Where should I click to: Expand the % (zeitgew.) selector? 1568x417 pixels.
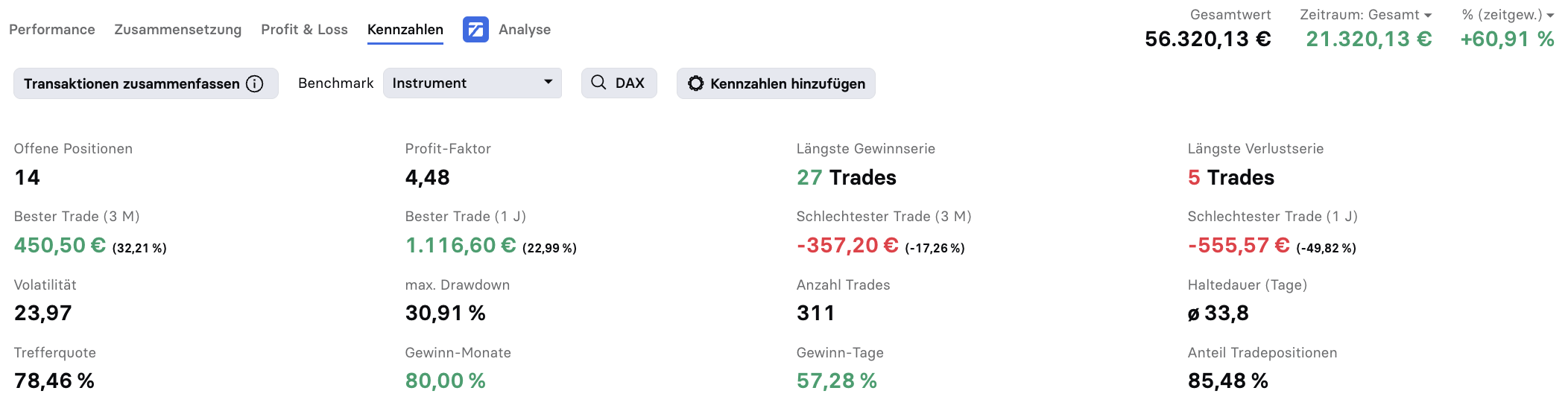point(1508,15)
